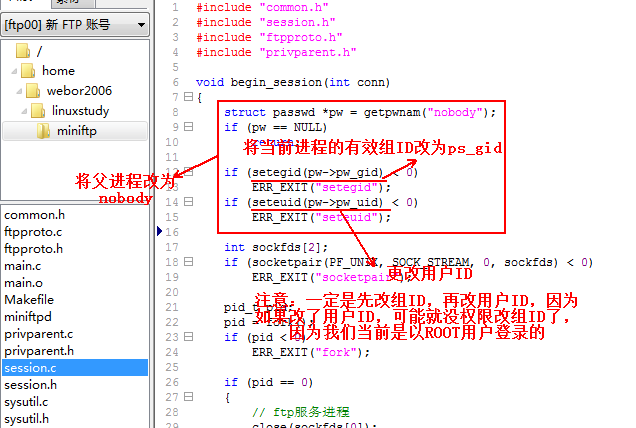Click the bookmark marker at line 16

[159, 232]
